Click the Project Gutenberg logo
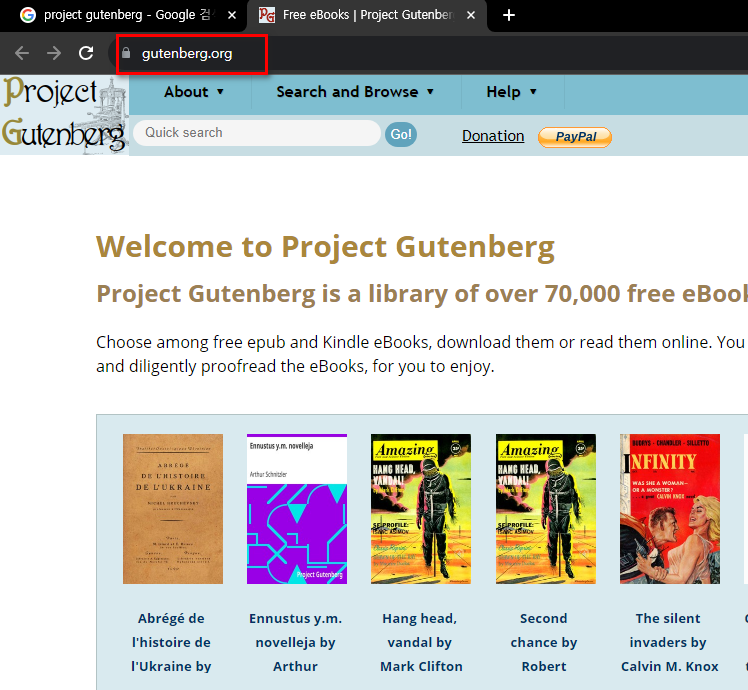The height and width of the screenshot is (690, 748). [x=64, y=115]
